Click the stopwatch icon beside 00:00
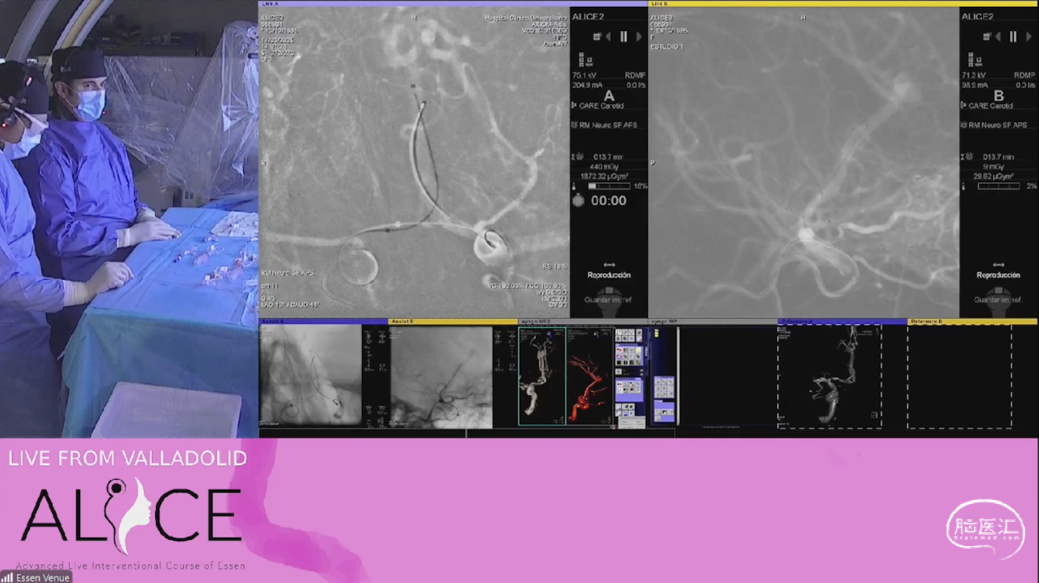Screen dimensions: 1039x583 point(578,200)
